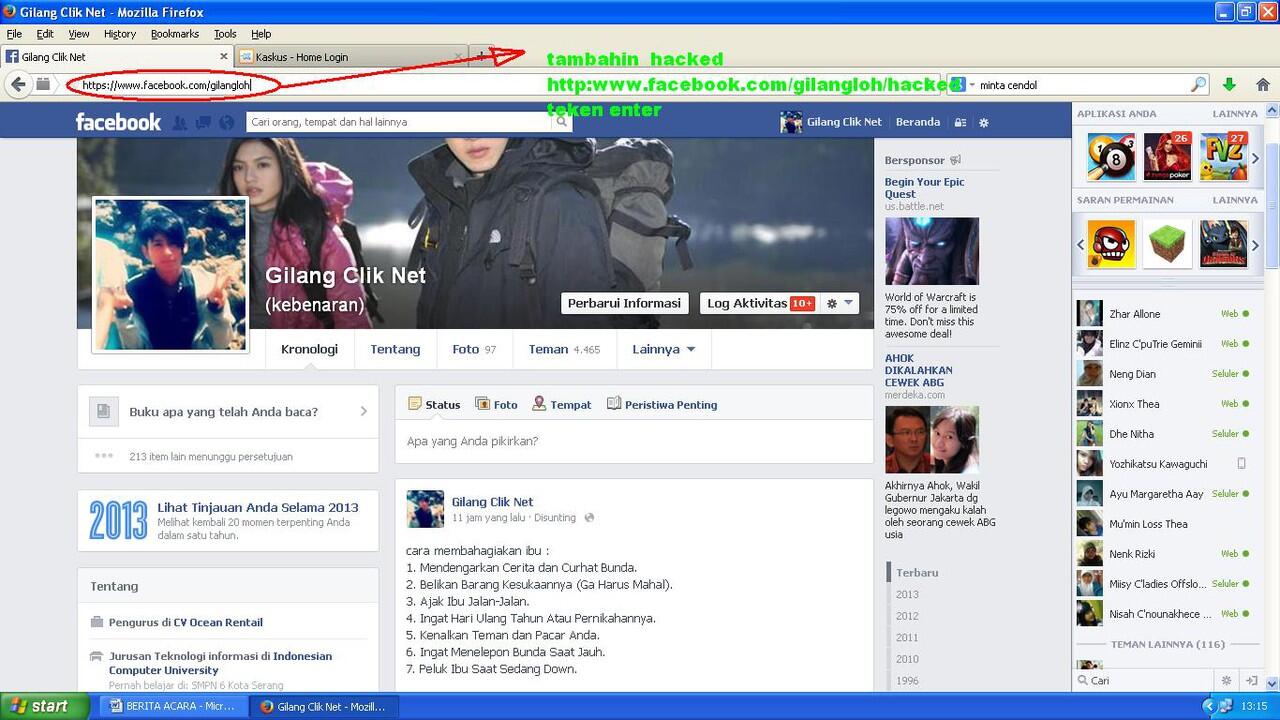
Task: Open the privacy shortcuts lock icon
Action: coord(960,122)
